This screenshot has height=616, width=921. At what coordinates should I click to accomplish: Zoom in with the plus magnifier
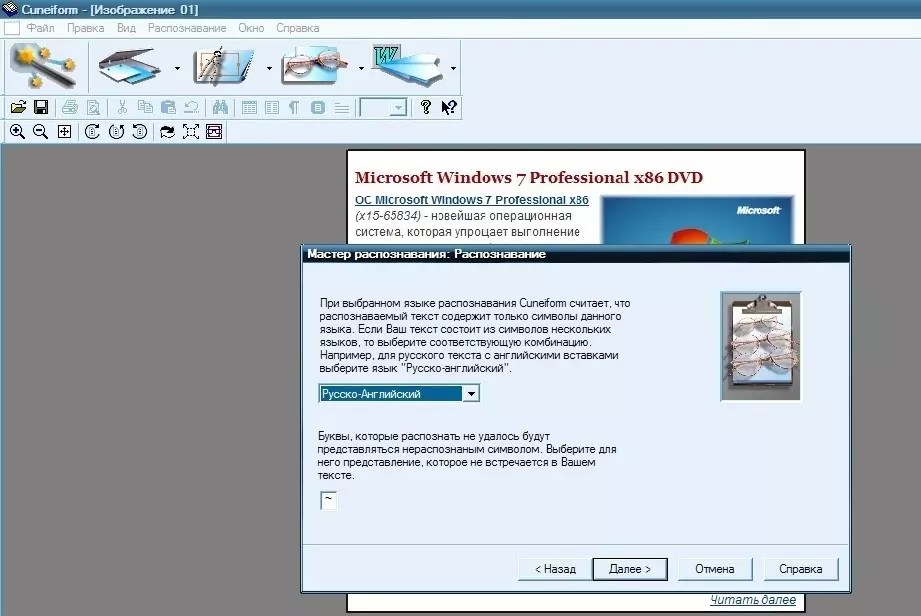click(18, 132)
